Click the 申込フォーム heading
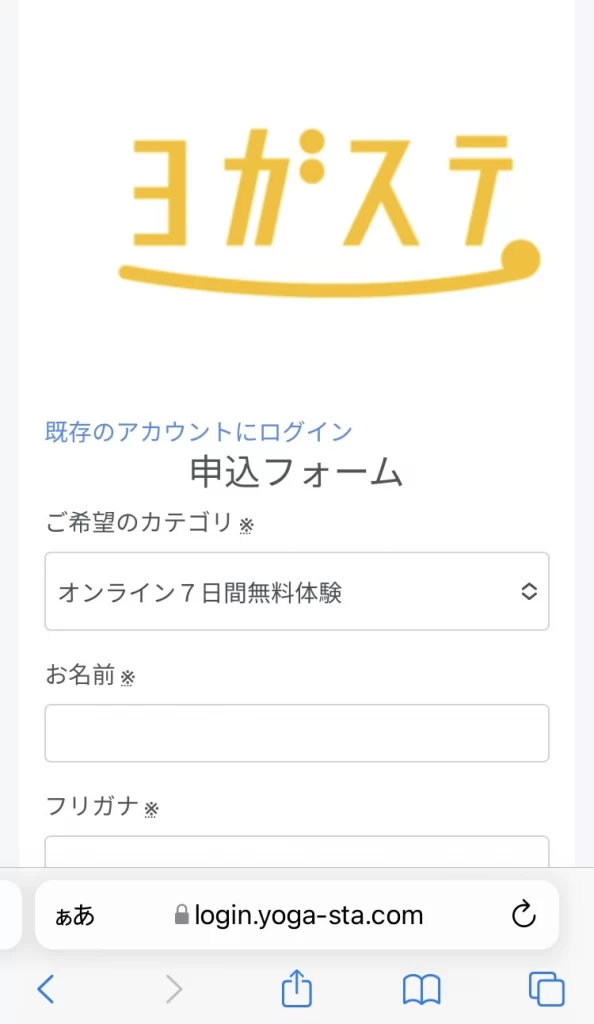Viewport: 594px width, 1024px height. (x=297, y=472)
